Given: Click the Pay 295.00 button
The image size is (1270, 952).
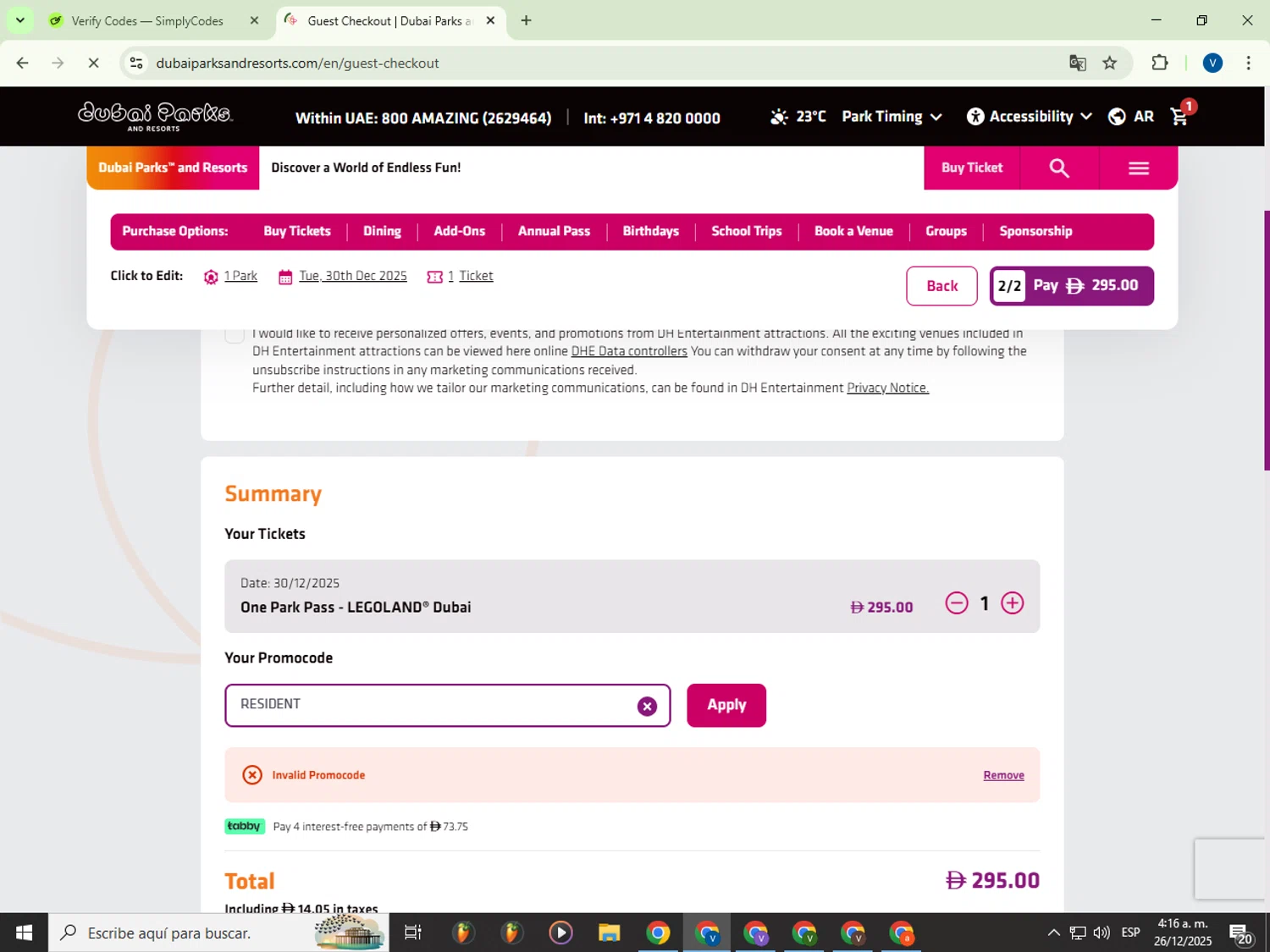Looking at the screenshot, I should (x=1072, y=285).
